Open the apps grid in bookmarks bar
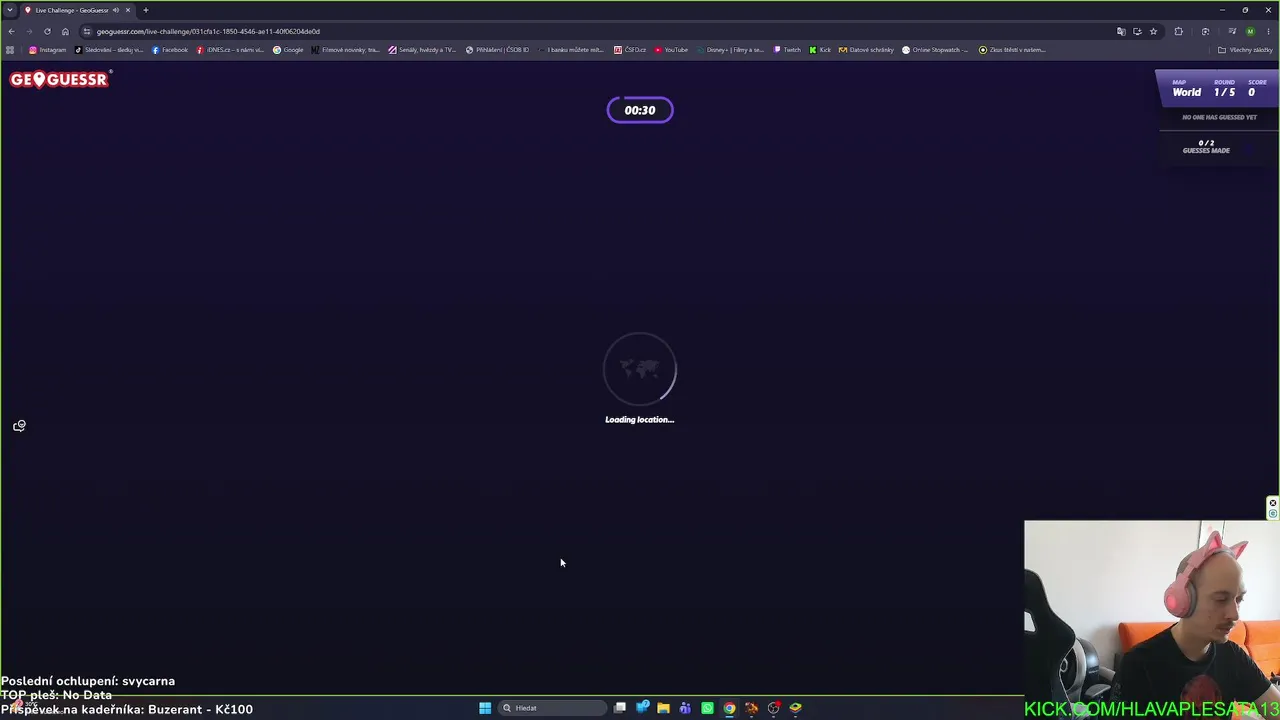Image resolution: width=1280 pixels, height=720 pixels. tap(10, 50)
